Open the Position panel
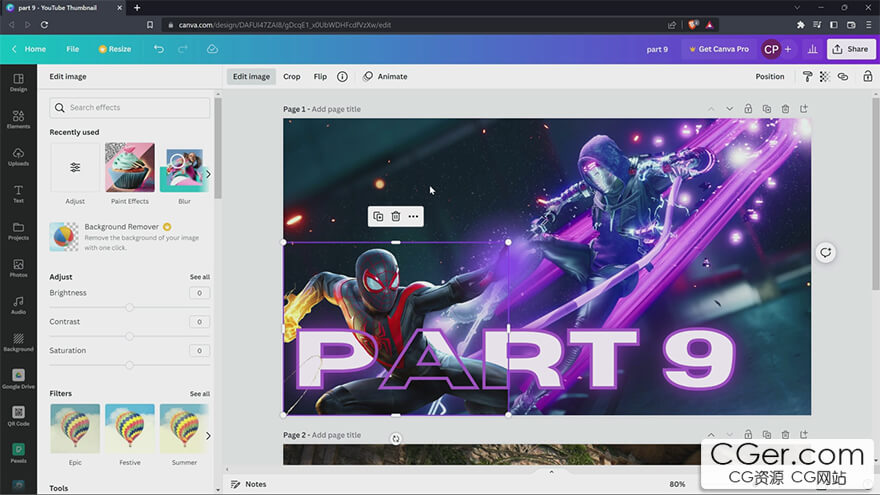Viewport: 880px width, 495px height. point(770,76)
